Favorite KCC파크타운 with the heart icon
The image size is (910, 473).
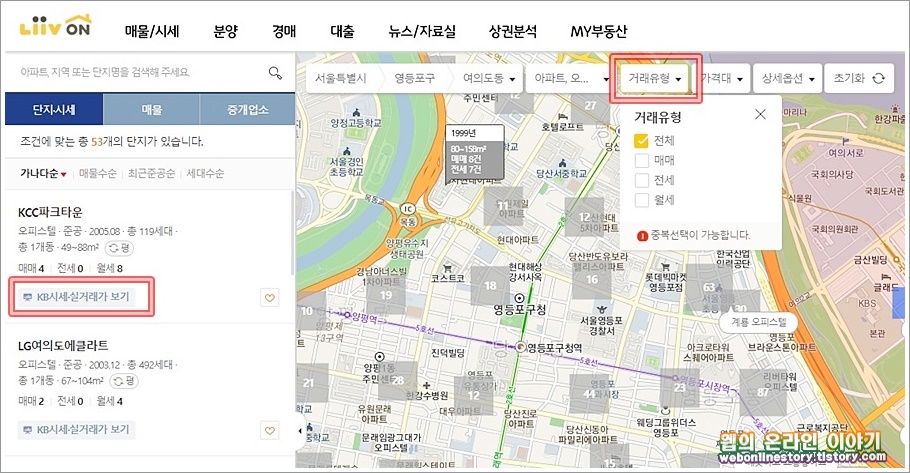pyautogui.click(x=269, y=298)
